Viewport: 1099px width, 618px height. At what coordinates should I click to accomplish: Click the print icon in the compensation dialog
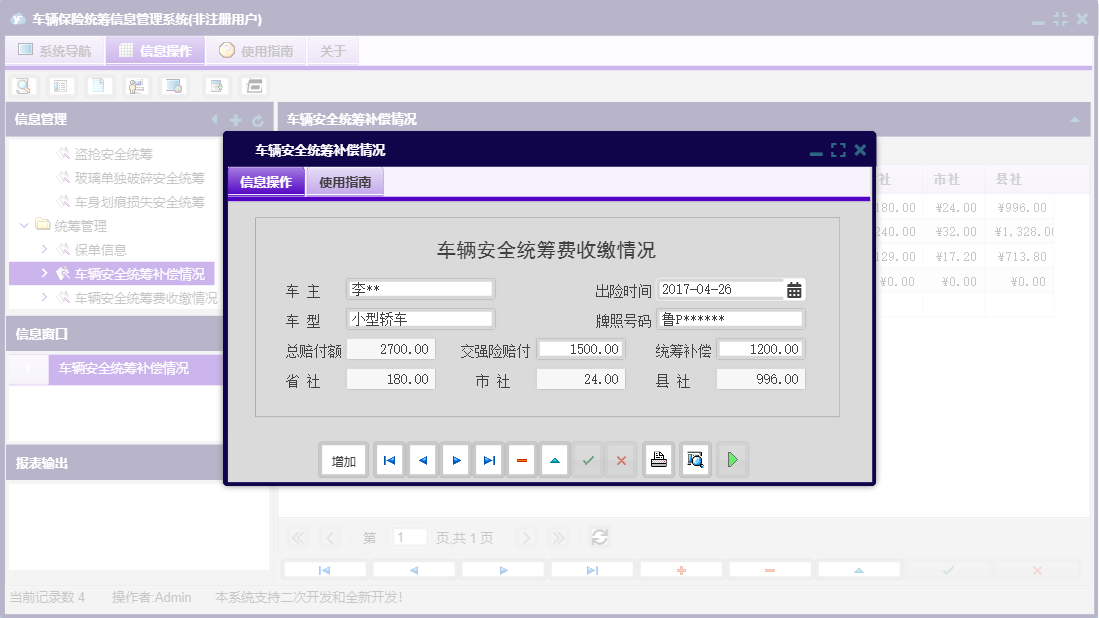click(658, 459)
